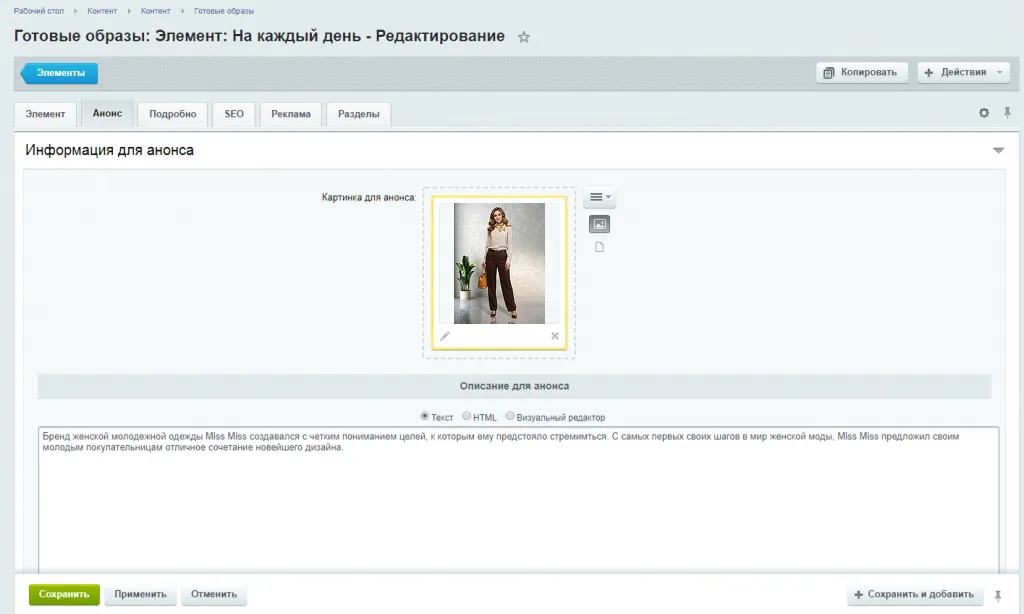Edit the announcement picture with the pencil icon

445,336
